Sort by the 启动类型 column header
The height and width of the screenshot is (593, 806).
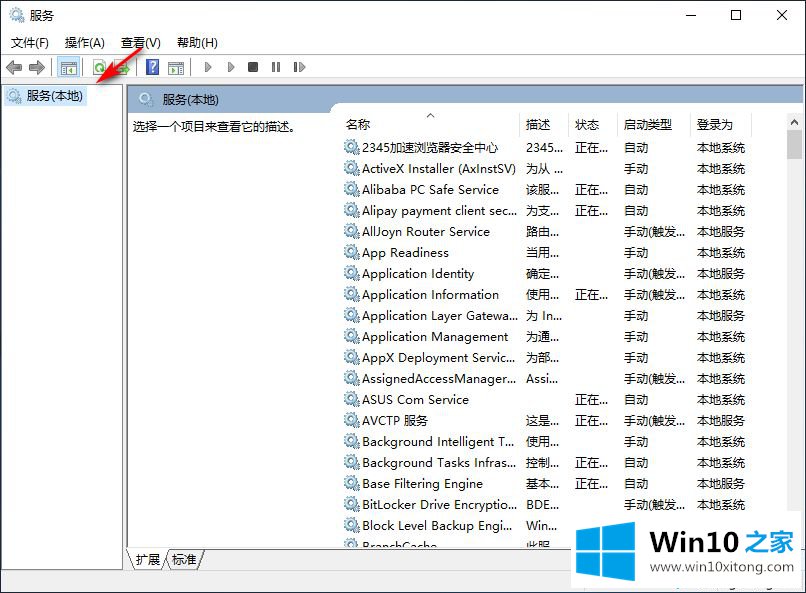tap(648, 125)
